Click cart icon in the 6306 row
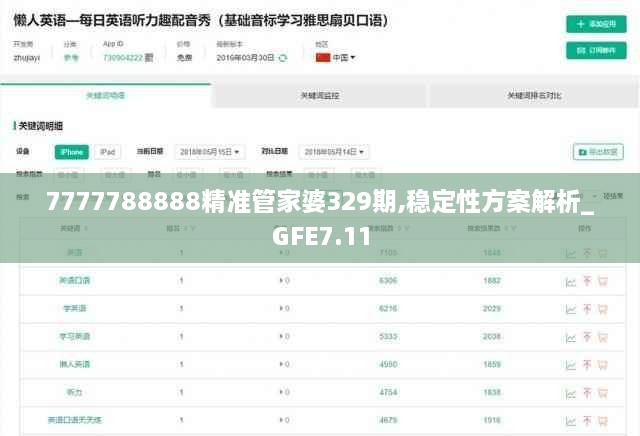Screen dimensions: 640x436 click(603, 281)
